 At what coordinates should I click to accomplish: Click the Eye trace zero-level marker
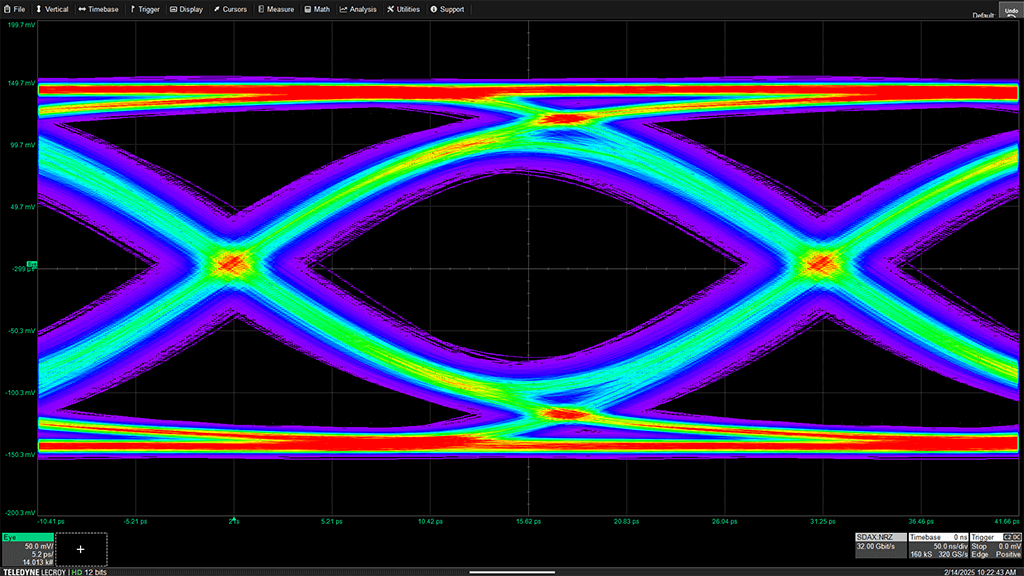[32, 264]
